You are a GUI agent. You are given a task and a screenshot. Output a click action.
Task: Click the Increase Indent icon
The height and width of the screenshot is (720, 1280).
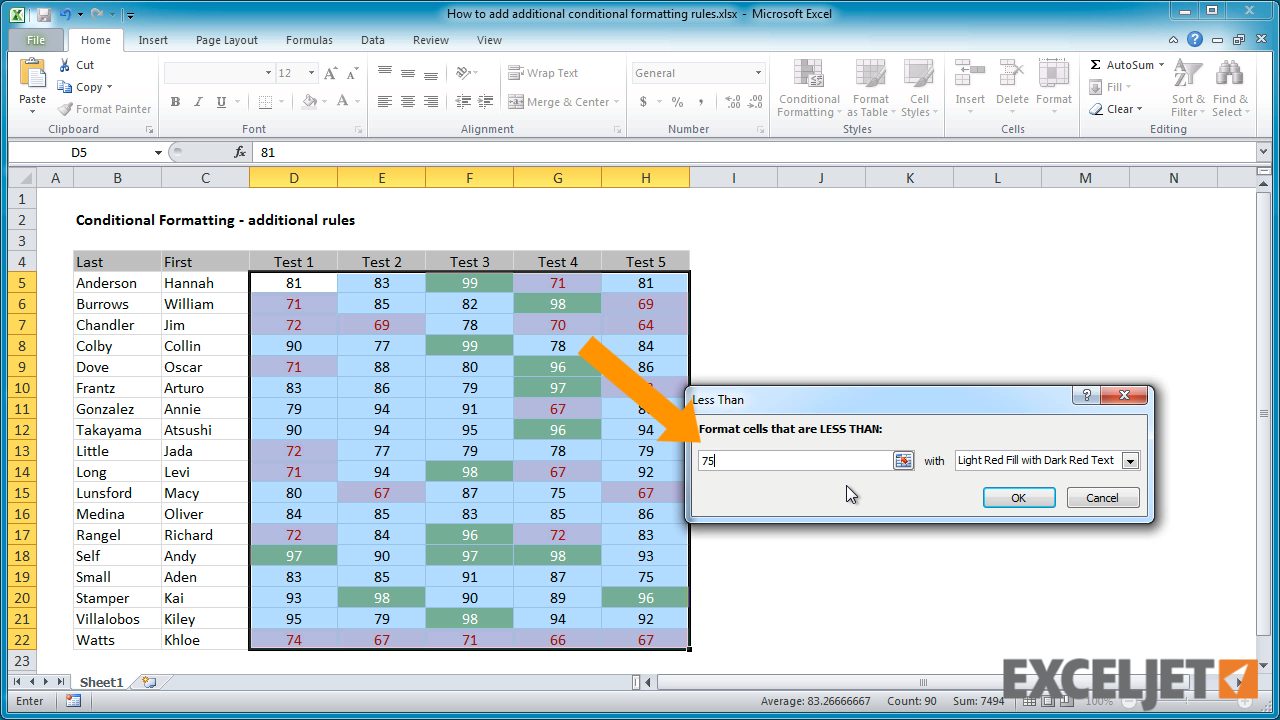tap(485, 102)
